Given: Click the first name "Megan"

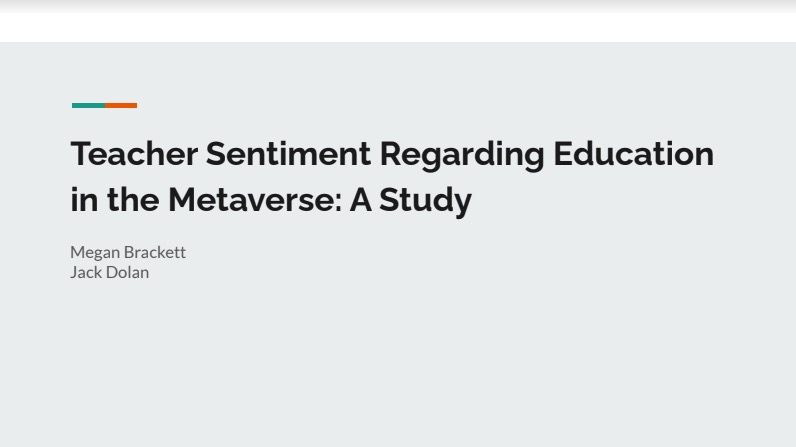Looking at the screenshot, I should pos(95,252).
